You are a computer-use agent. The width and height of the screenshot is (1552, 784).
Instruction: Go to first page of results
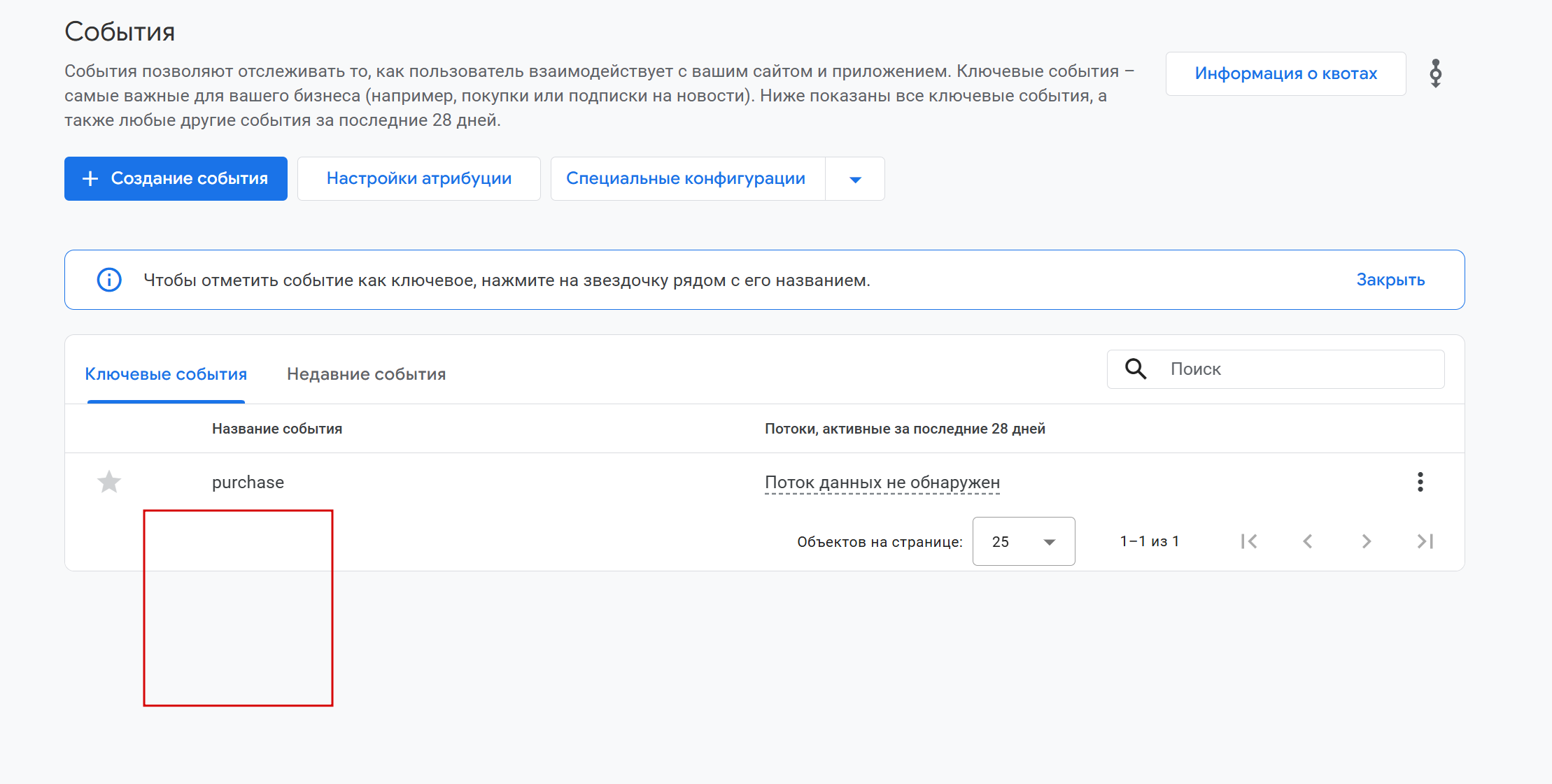tap(1249, 541)
